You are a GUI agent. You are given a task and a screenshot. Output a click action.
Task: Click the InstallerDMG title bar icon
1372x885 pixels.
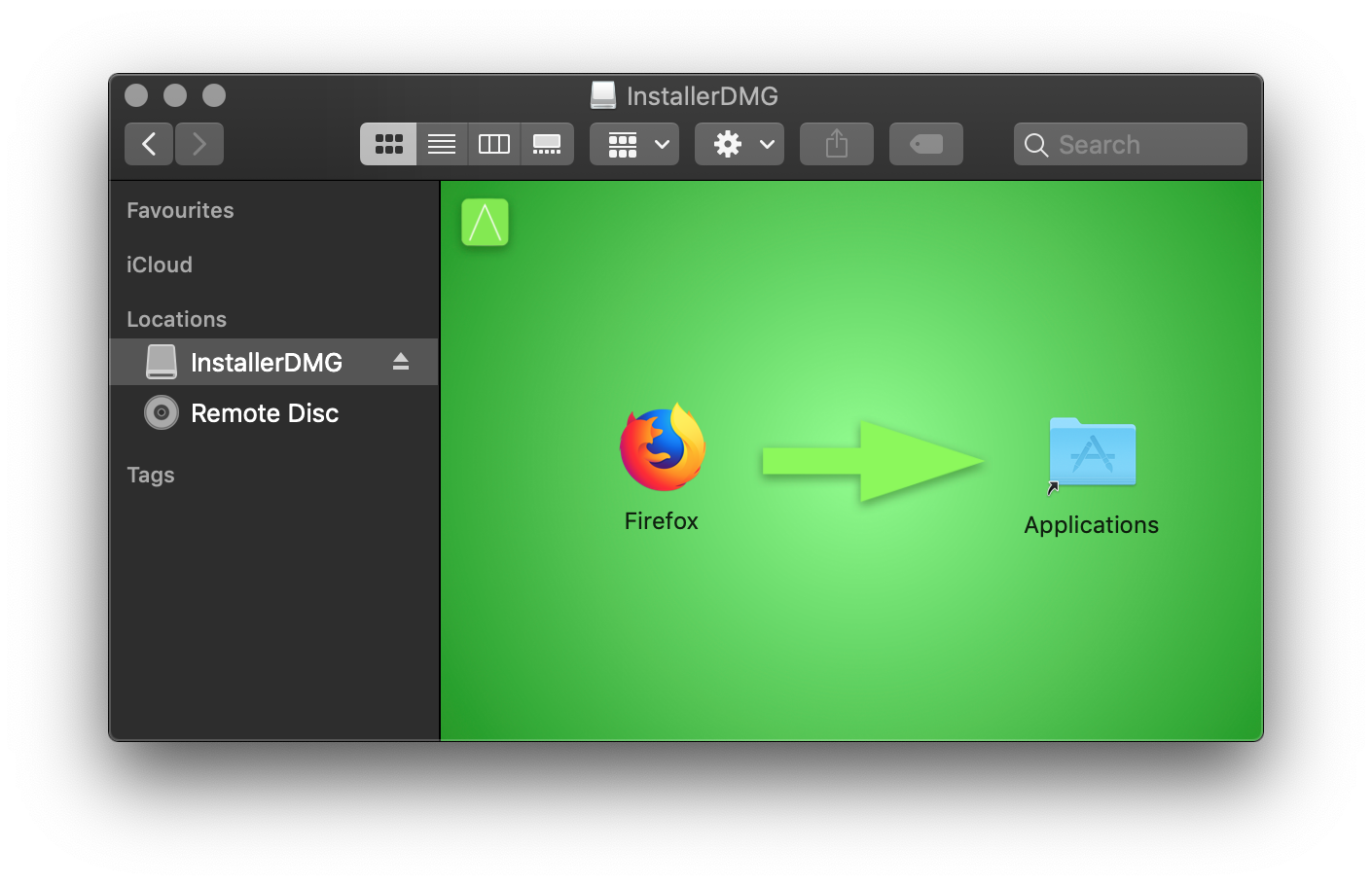603,95
